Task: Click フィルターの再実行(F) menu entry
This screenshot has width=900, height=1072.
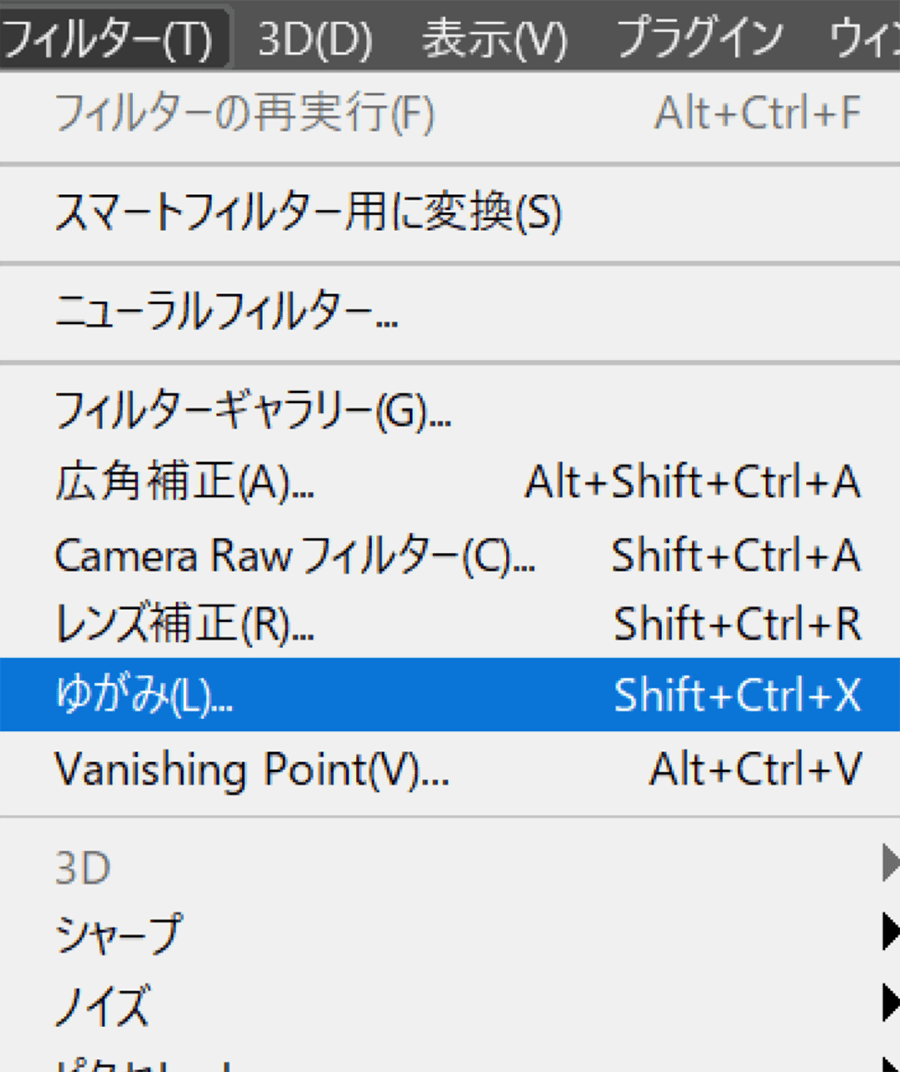Action: tap(244, 115)
